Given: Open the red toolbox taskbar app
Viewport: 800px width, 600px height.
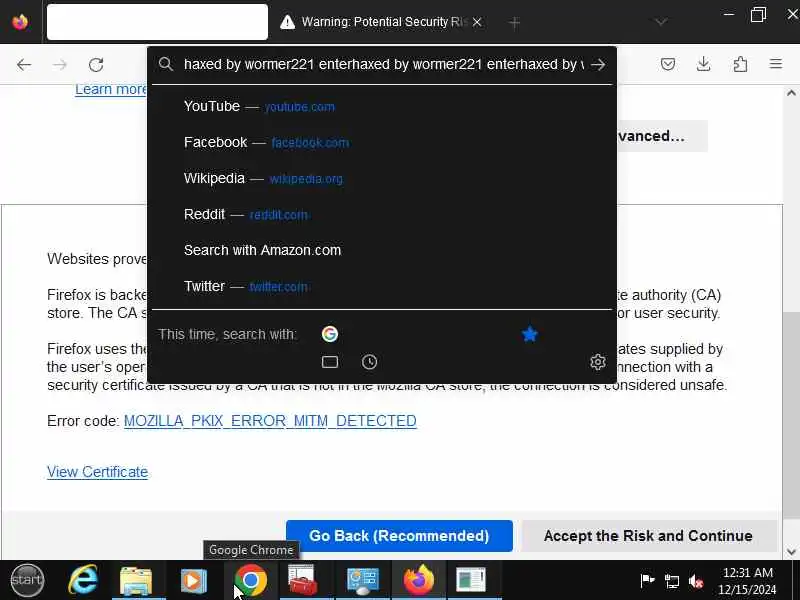Looking at the screenshot, I should pyautogui.click(x=303, y=580).
